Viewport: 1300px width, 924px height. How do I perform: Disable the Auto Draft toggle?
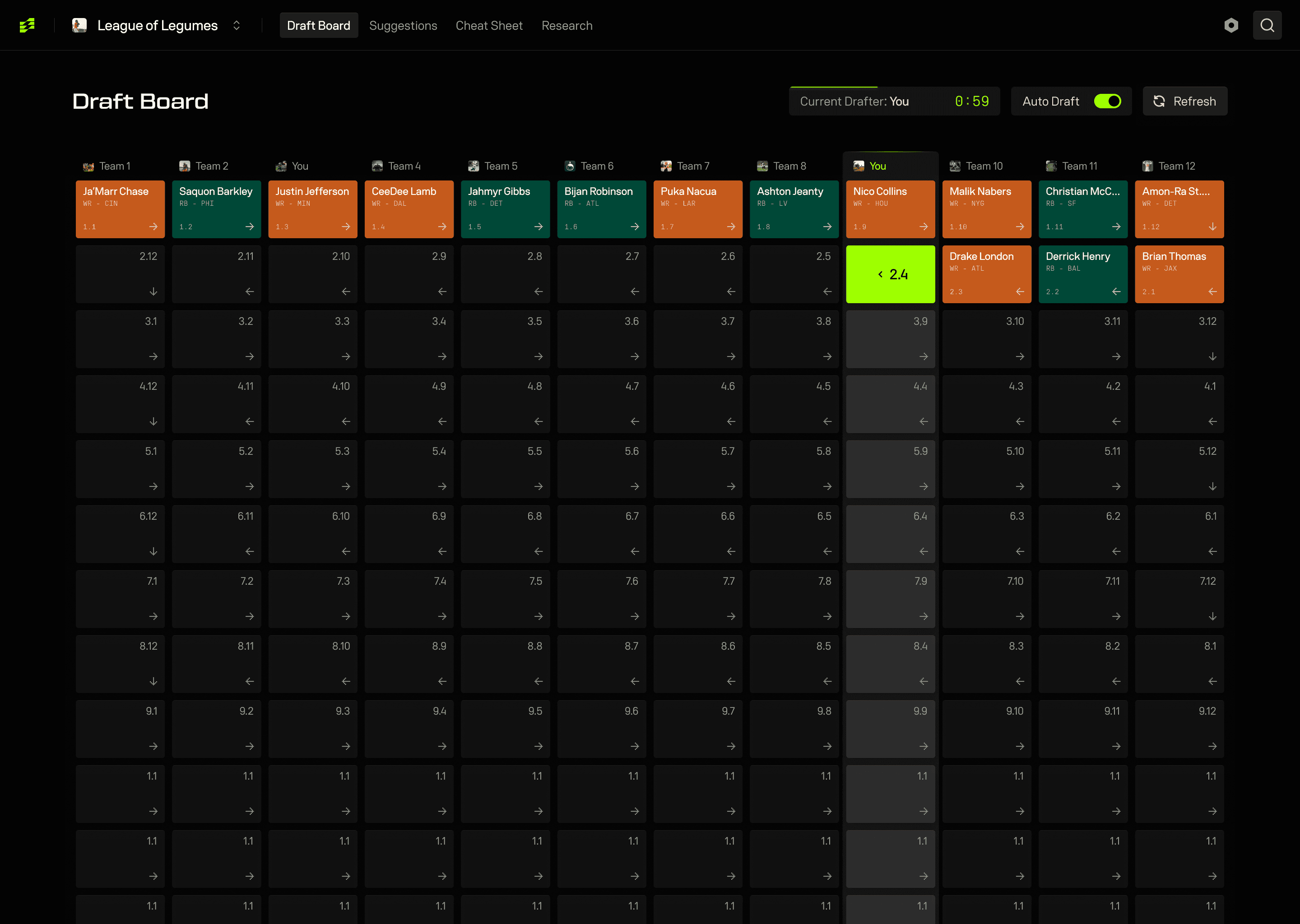click(1108, 101)
